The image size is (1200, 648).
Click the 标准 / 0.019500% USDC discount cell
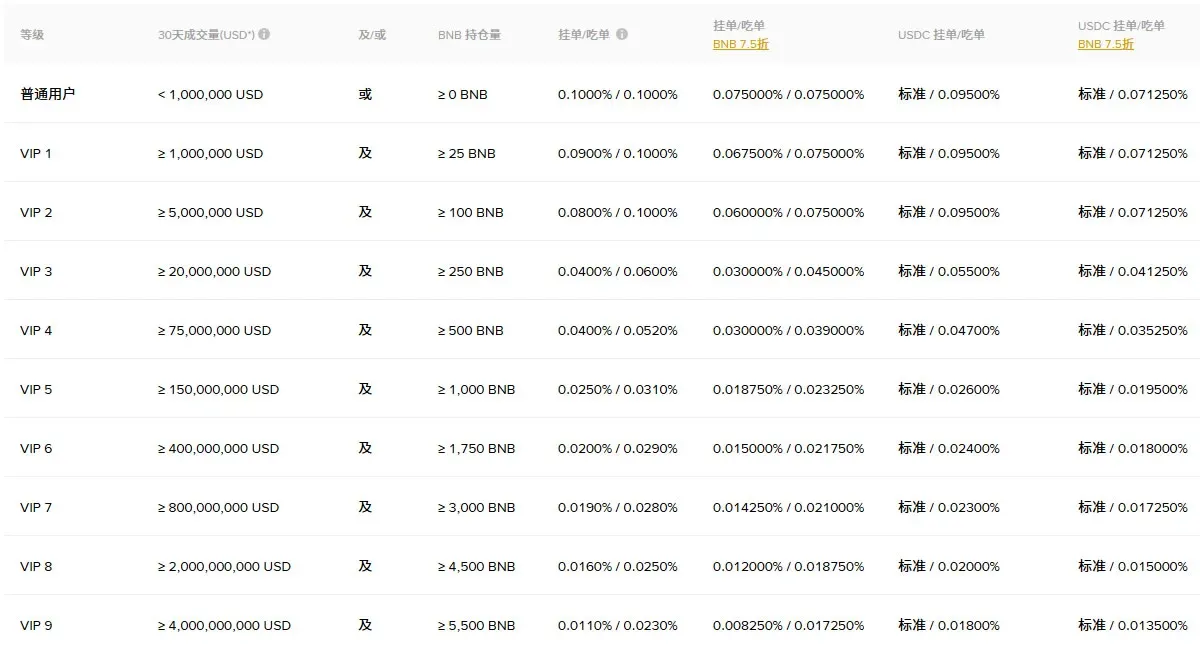pyautogui.click(x=1133, y=389)
